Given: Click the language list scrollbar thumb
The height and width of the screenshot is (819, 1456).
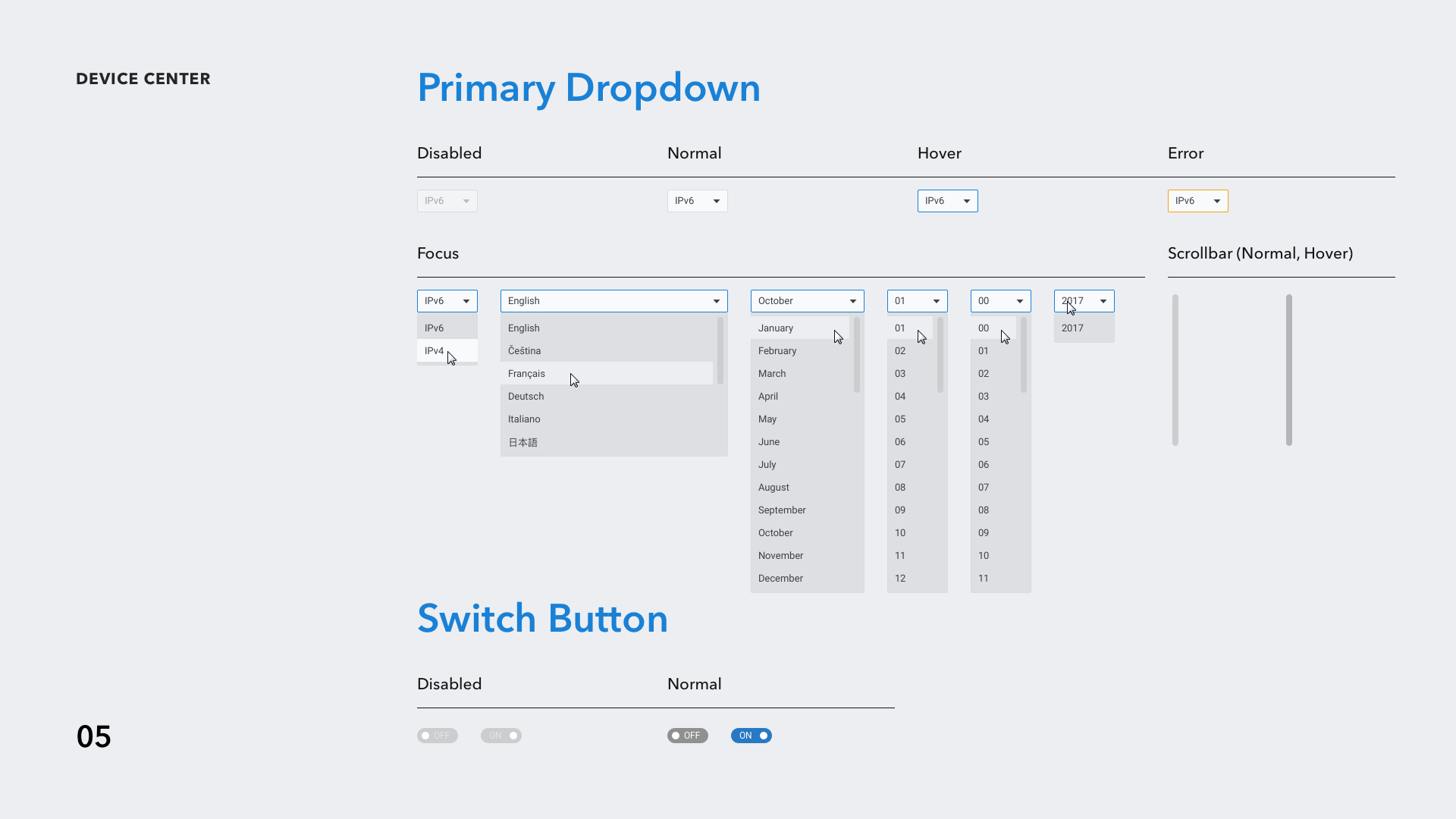Looking at the screenshot, I should pyautogui.click(x=720, y=350).
